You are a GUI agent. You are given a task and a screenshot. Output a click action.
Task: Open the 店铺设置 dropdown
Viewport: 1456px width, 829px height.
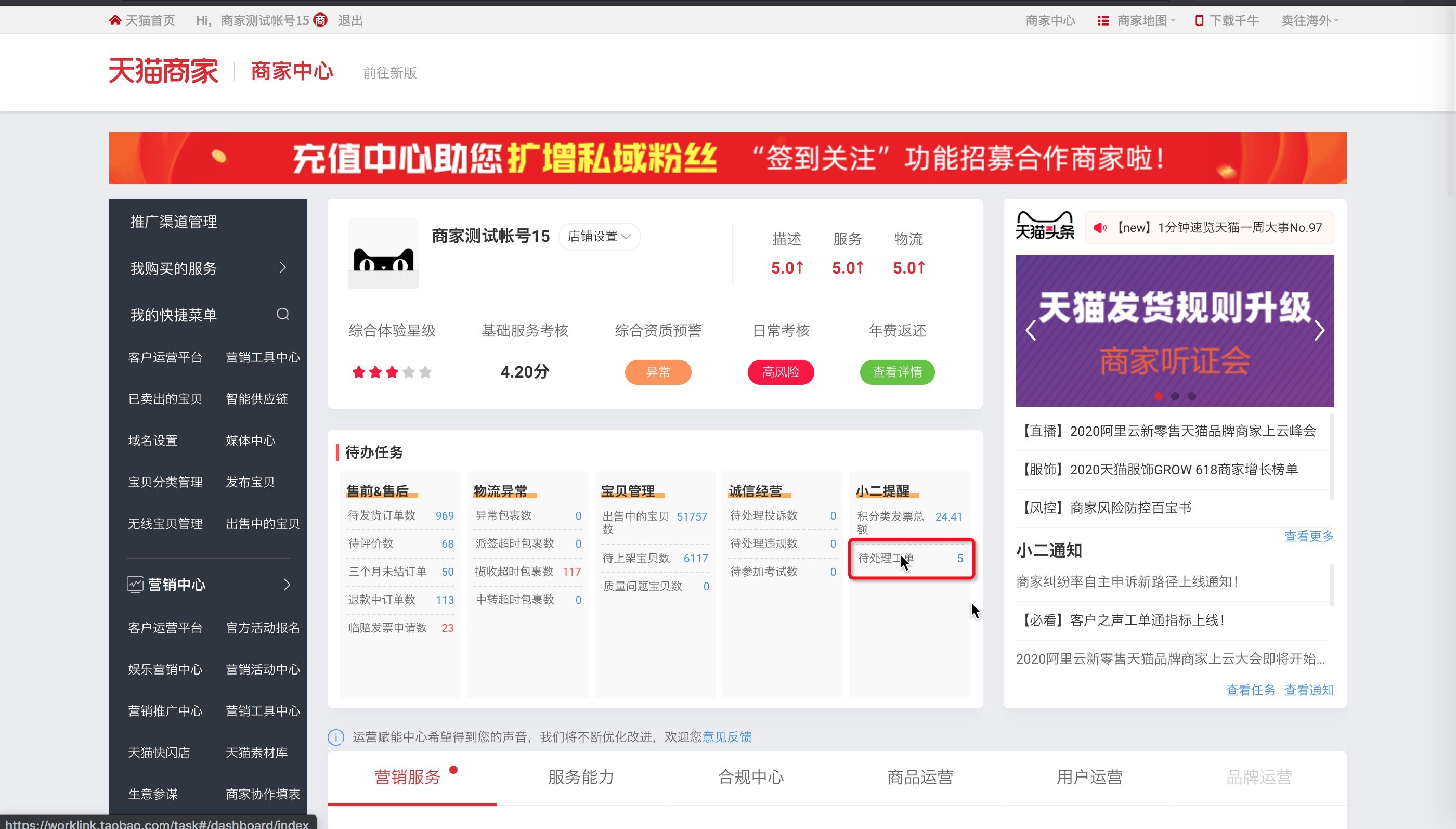coord(600,236)
